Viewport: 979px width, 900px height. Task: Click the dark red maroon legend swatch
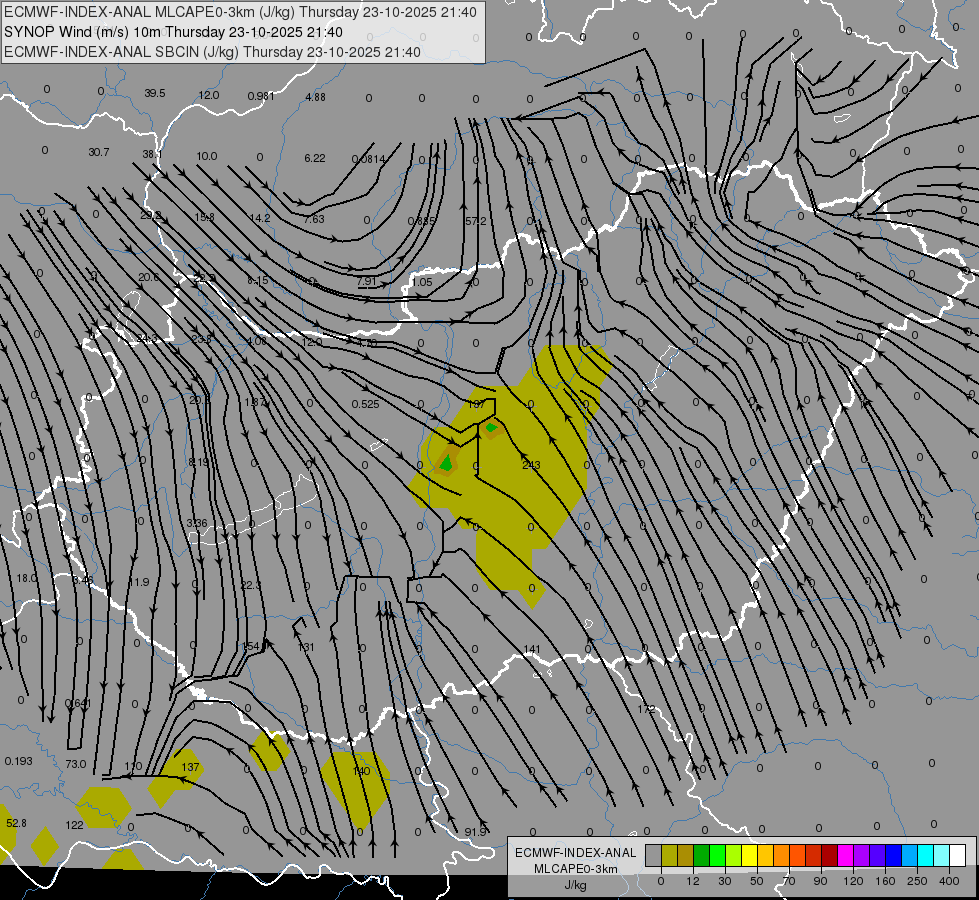[829, 855]
